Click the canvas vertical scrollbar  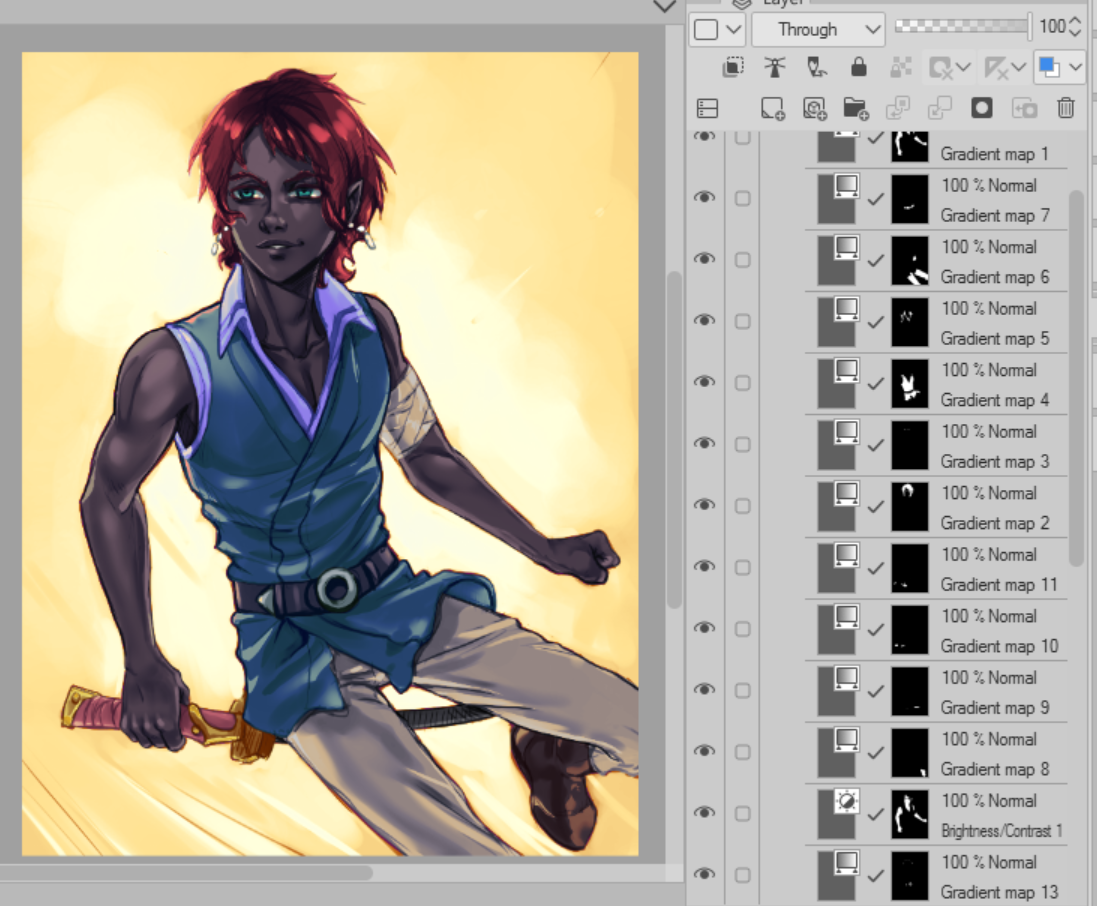click(x=674, y=441)
